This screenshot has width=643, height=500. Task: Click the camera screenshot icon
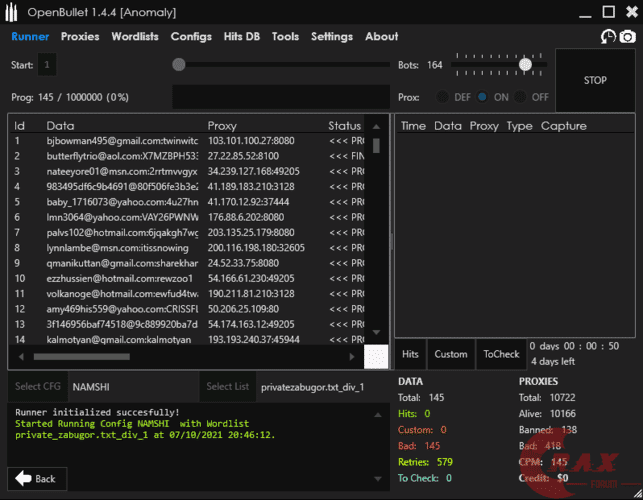coord(627,37)
